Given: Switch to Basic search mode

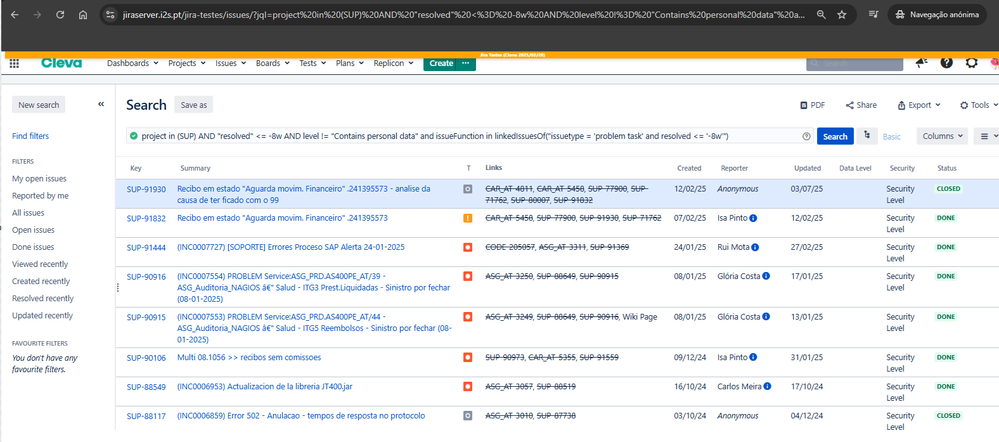Looking at the screenshot, I should (892, 136).
